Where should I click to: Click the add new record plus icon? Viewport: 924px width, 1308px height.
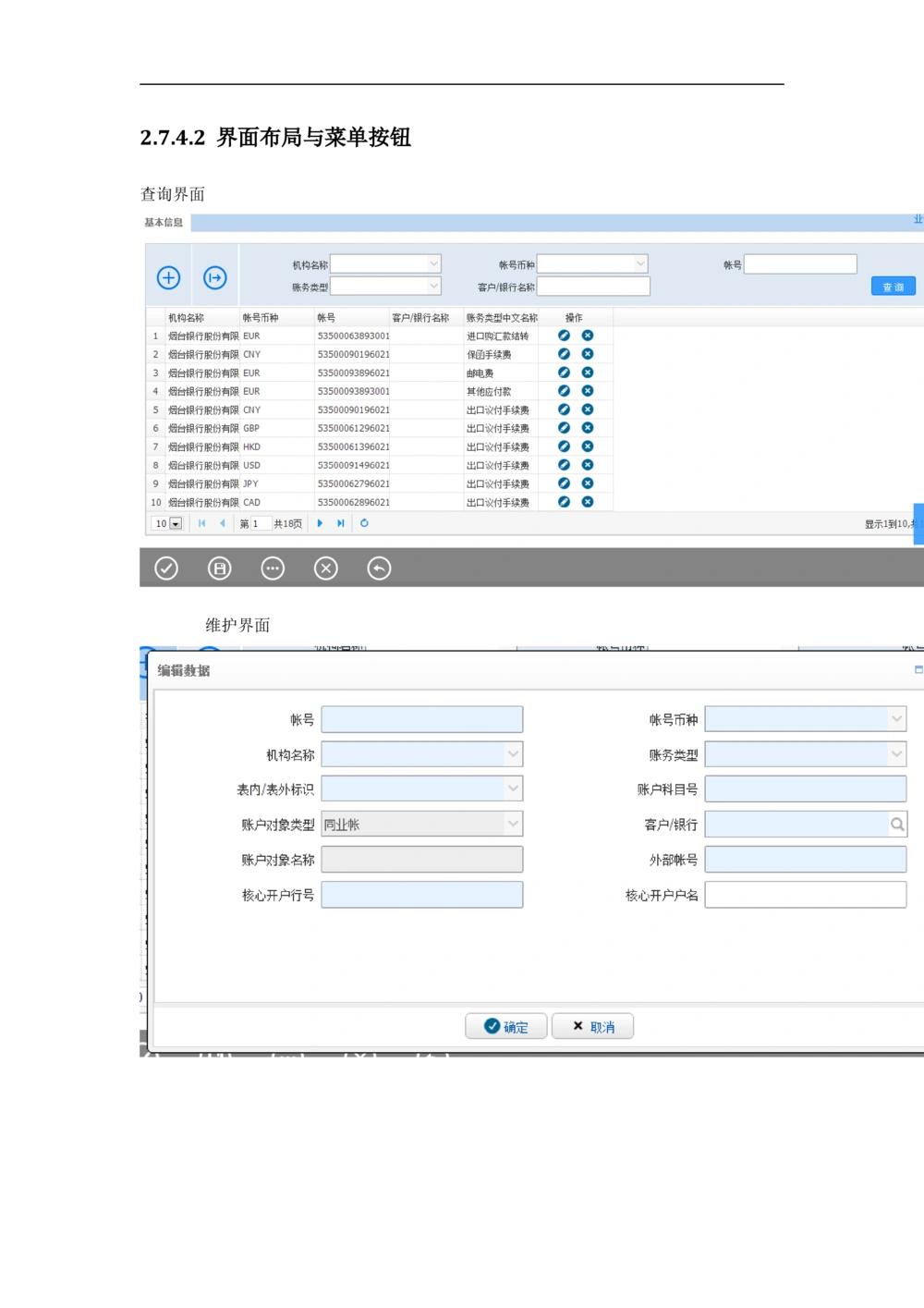[168, 277]
